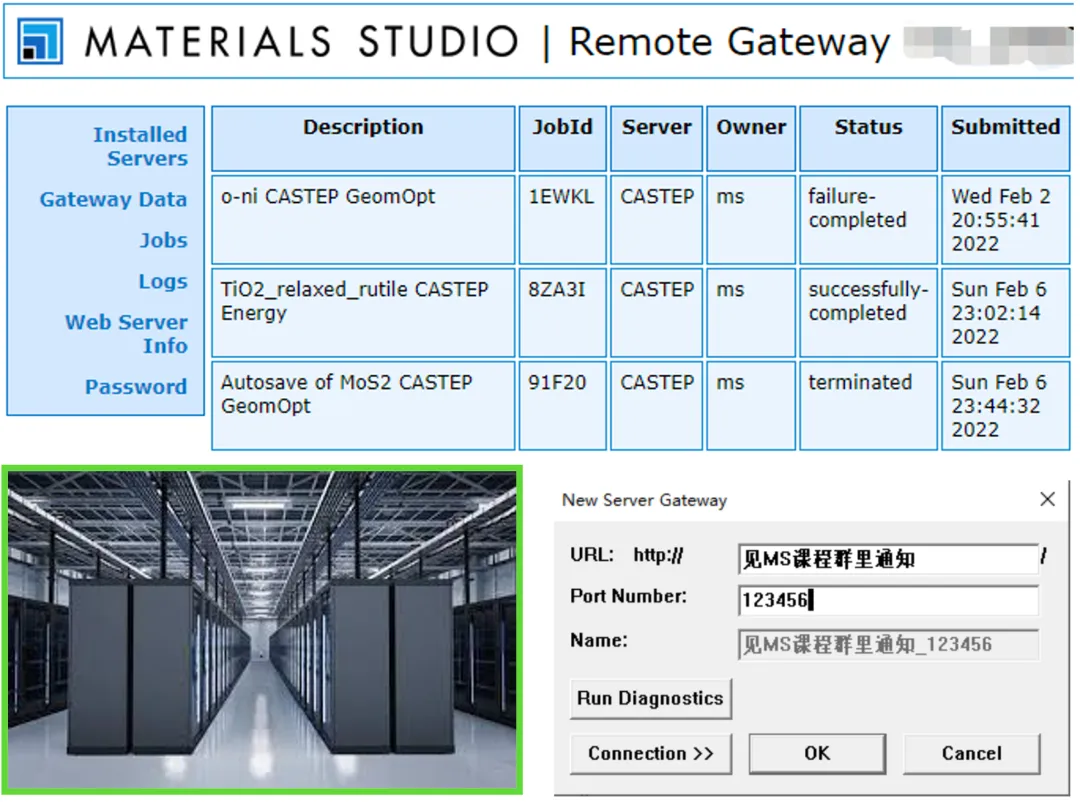
Task: Click the Server column header
Action: click(656, 138)
